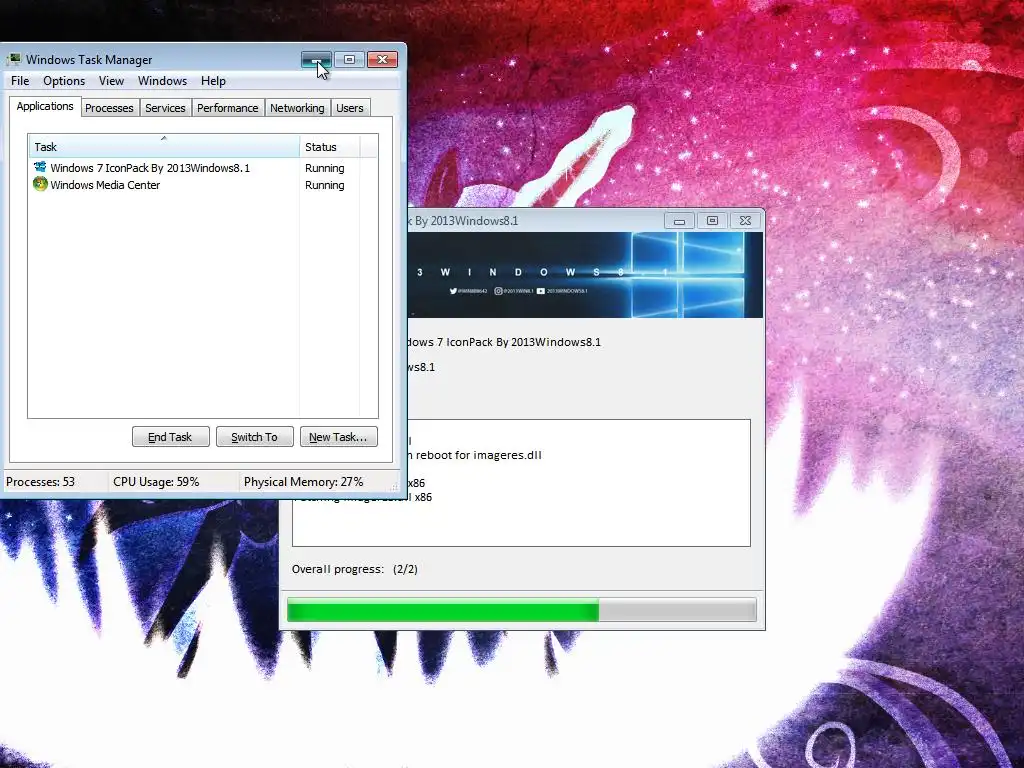1024x768 pixels.
Task: Open the File menu in Task Manager
Action: pos(20,81)
